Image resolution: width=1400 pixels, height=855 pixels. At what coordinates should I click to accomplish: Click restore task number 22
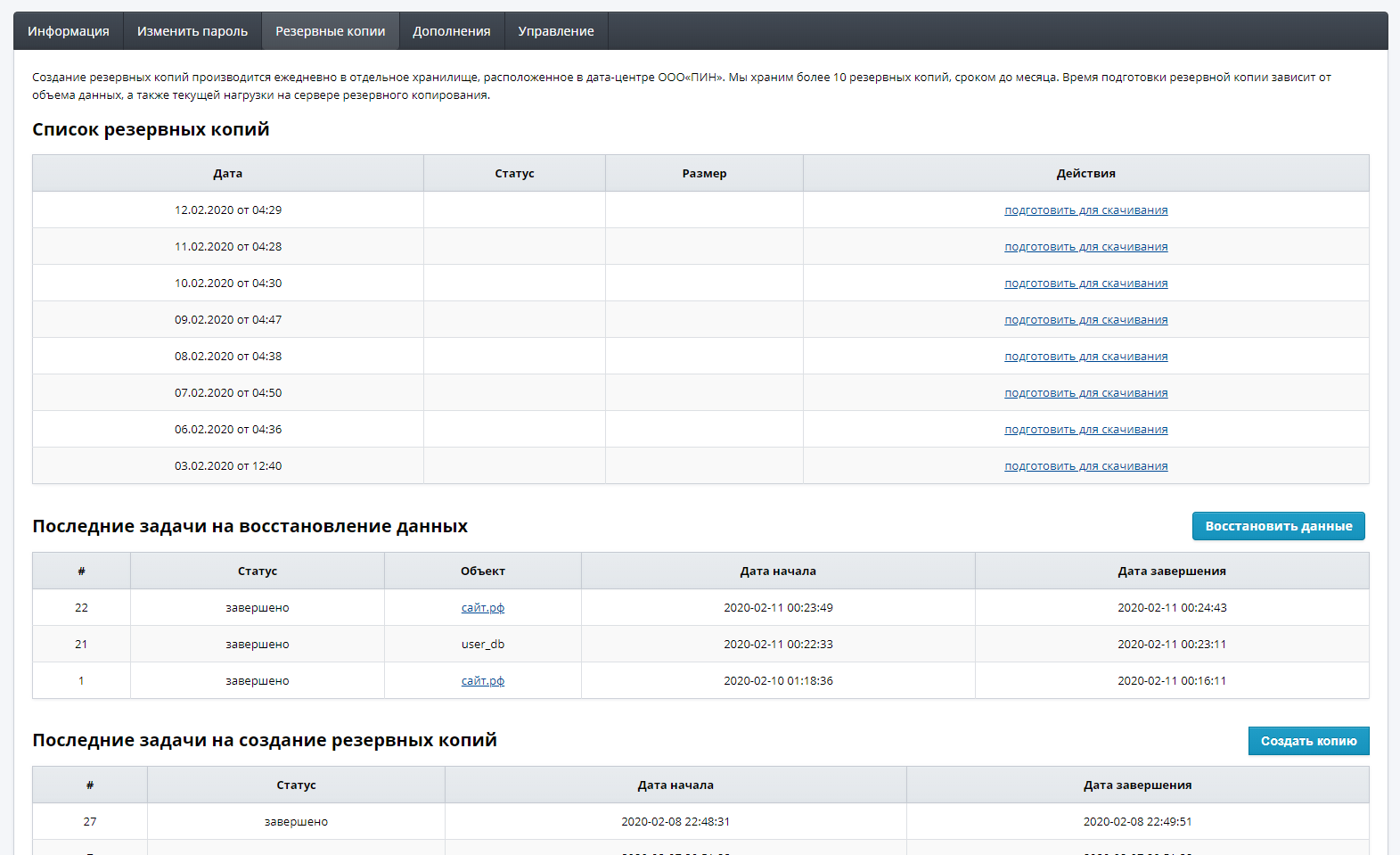(x=81, y=608)
